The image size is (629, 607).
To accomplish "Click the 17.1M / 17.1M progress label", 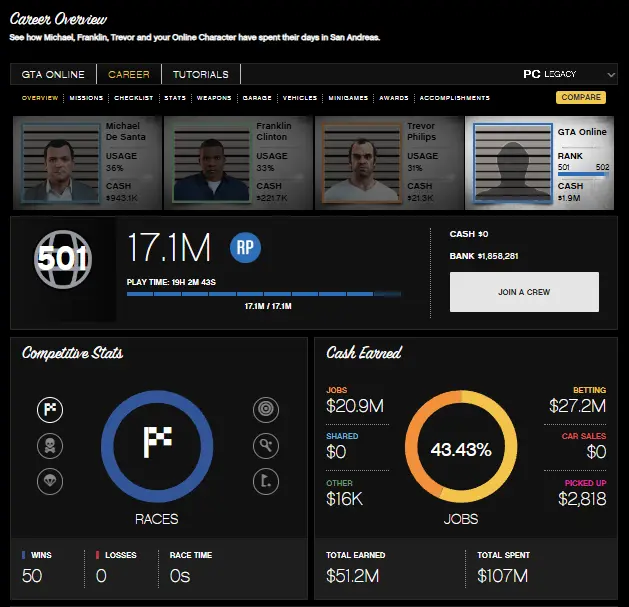I will [268, 306].
